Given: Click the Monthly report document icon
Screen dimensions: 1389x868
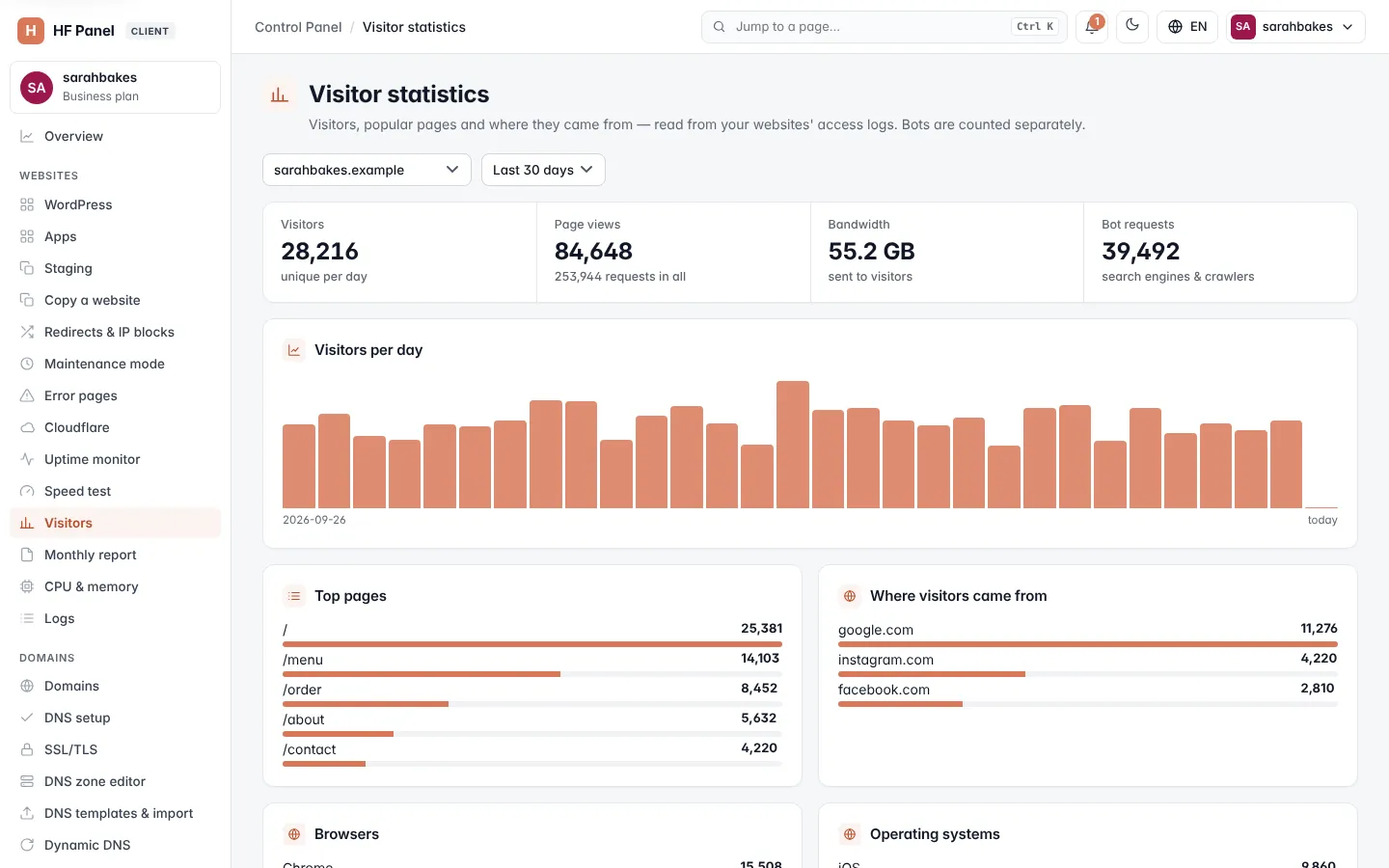Looking at the screenshot, I should click(x=27, y=555).
